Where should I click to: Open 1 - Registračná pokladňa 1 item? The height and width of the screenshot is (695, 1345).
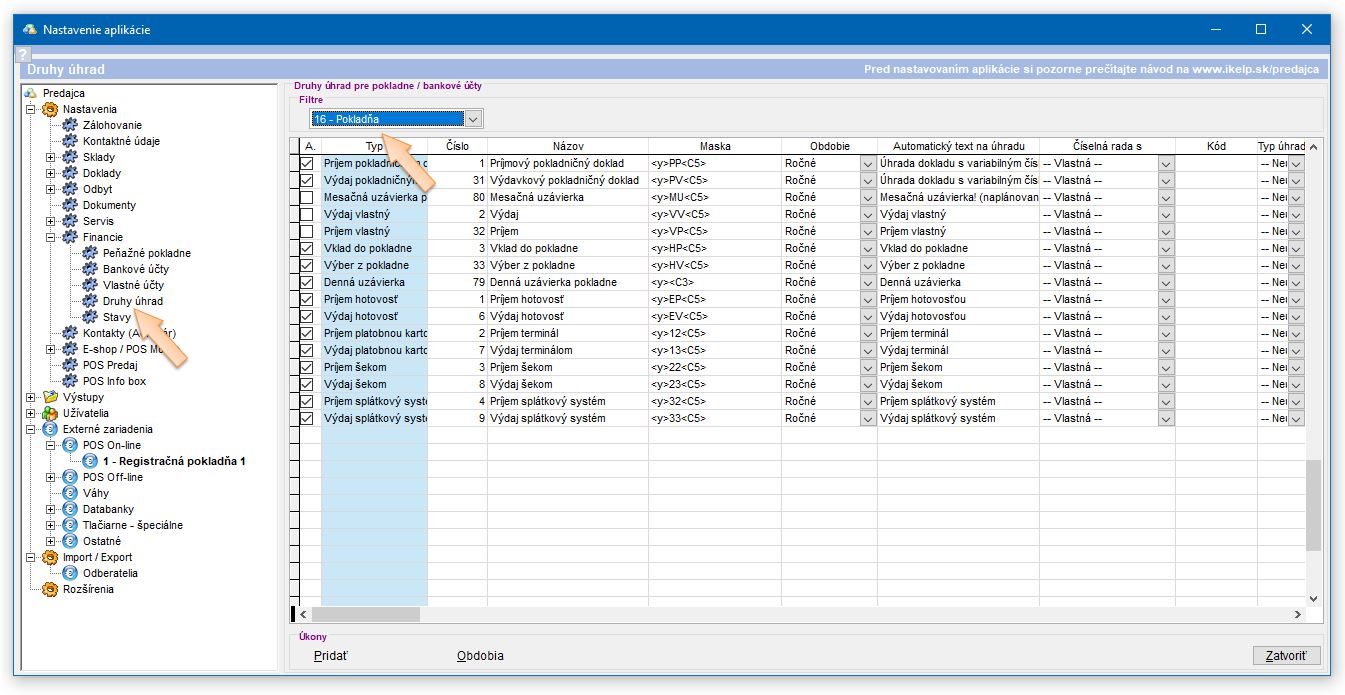click(174, 461)
